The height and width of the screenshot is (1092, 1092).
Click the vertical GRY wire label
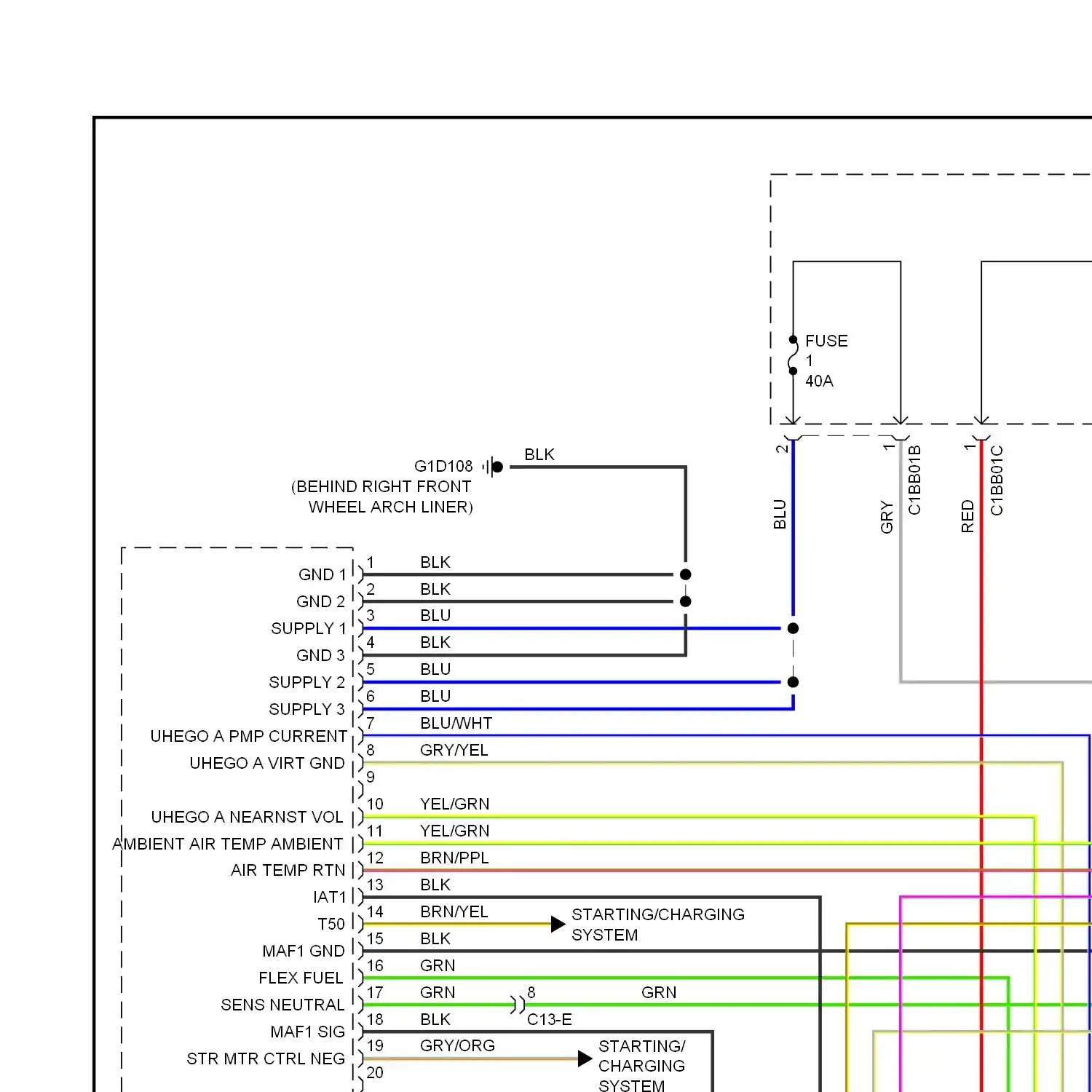pyautogui.click(x=887, y=517)
